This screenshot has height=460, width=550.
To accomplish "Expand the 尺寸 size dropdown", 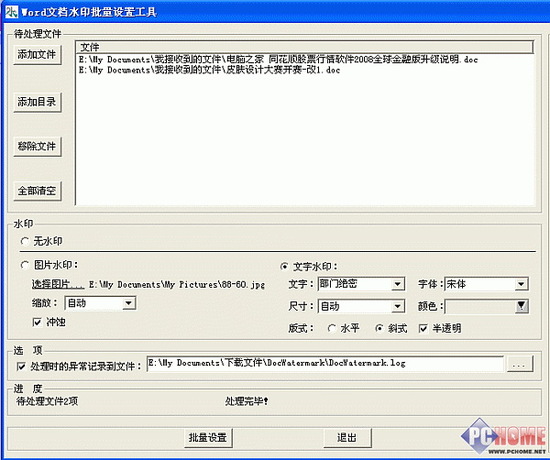I will (x=397, y=306).
